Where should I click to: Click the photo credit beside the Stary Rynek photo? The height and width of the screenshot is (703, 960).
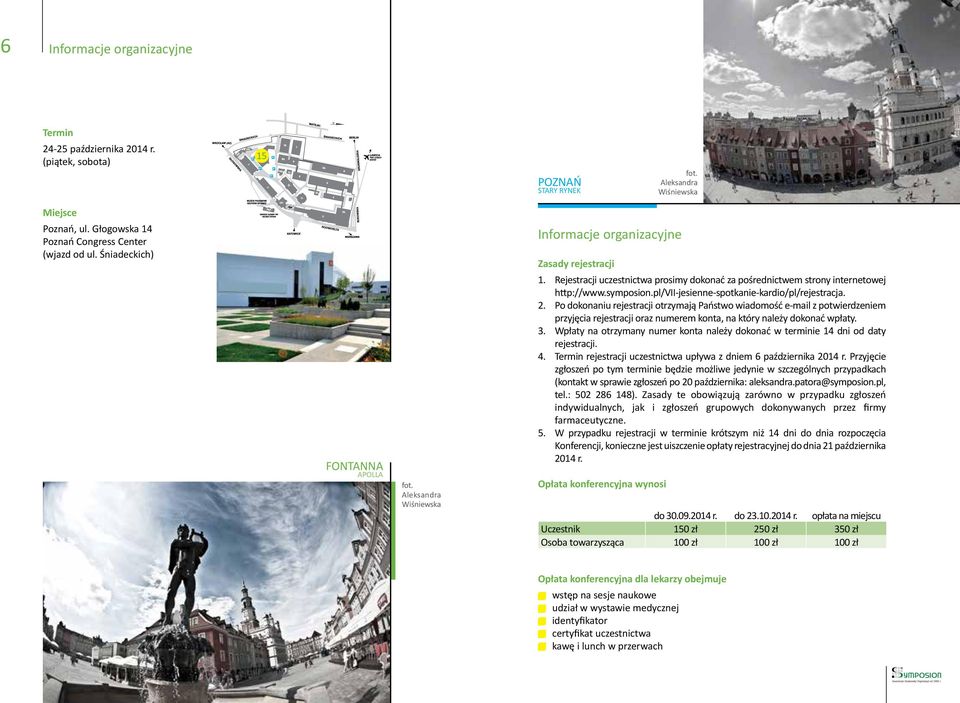click(678, 182)
